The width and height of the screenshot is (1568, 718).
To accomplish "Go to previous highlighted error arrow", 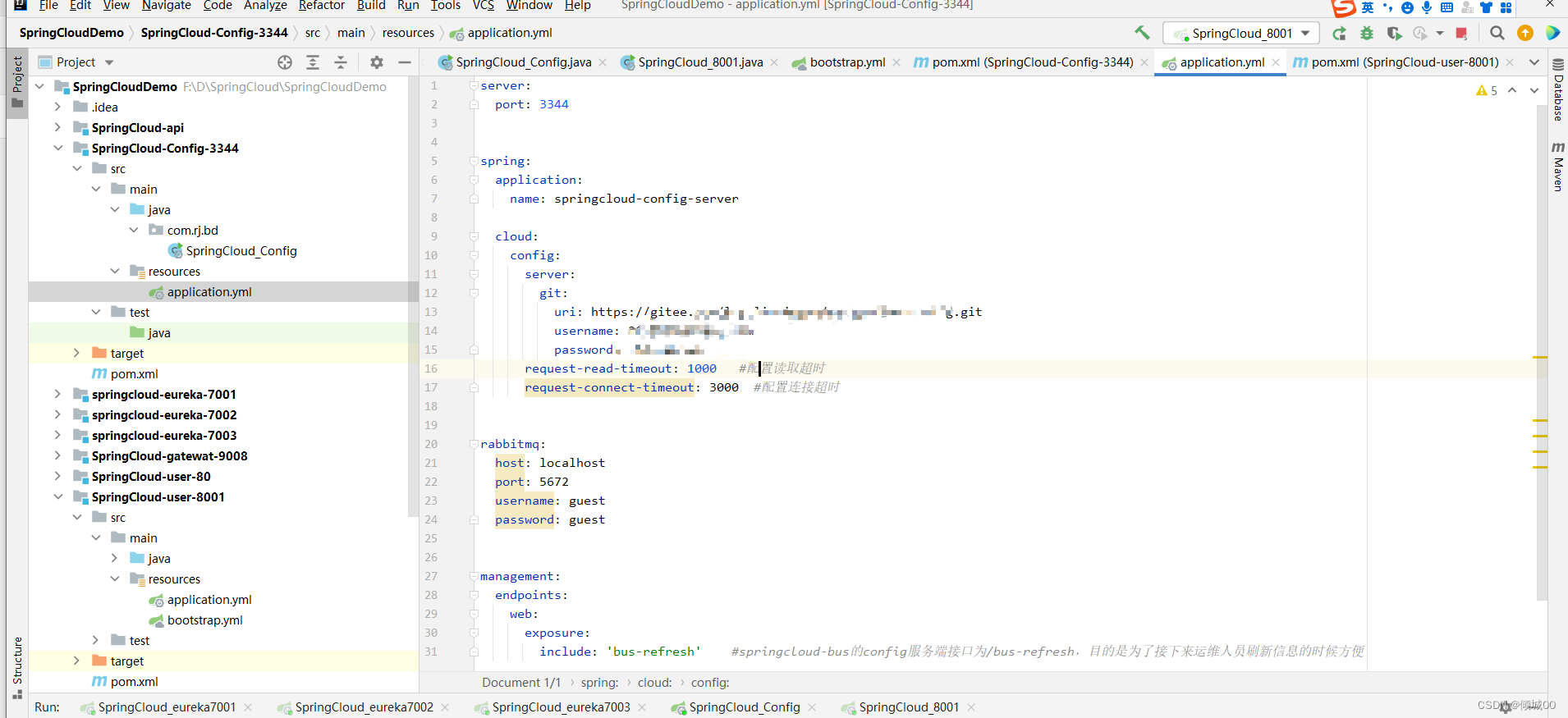I will (x=1512, y=90).
